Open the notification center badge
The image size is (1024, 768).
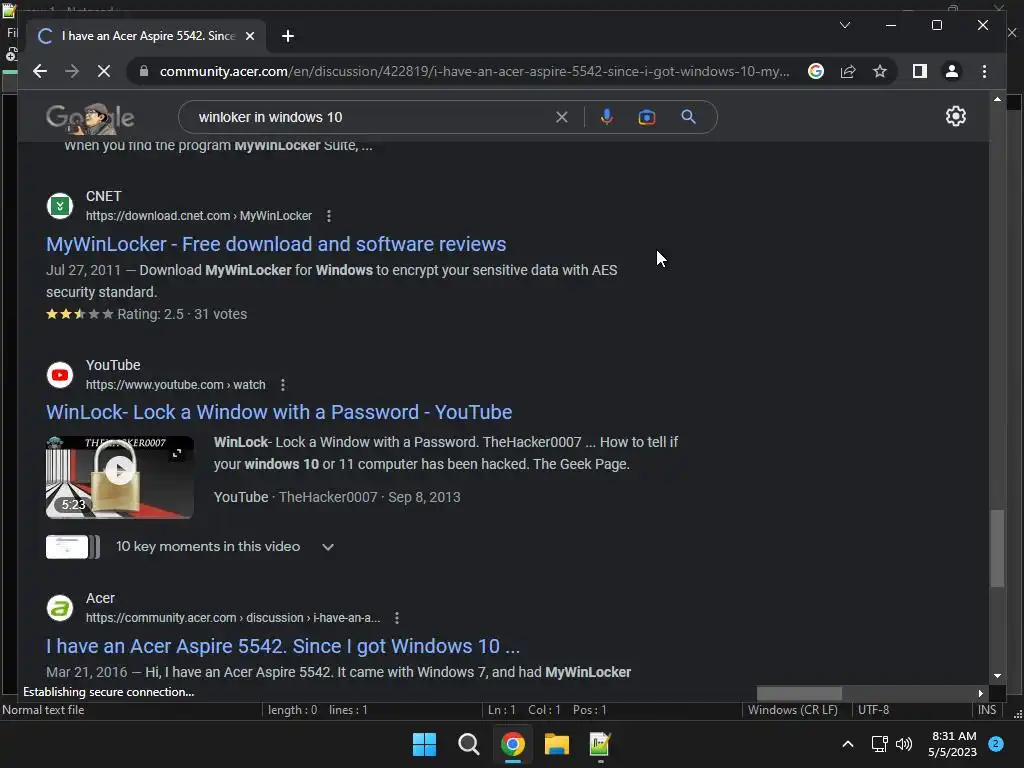coord(996,744)
